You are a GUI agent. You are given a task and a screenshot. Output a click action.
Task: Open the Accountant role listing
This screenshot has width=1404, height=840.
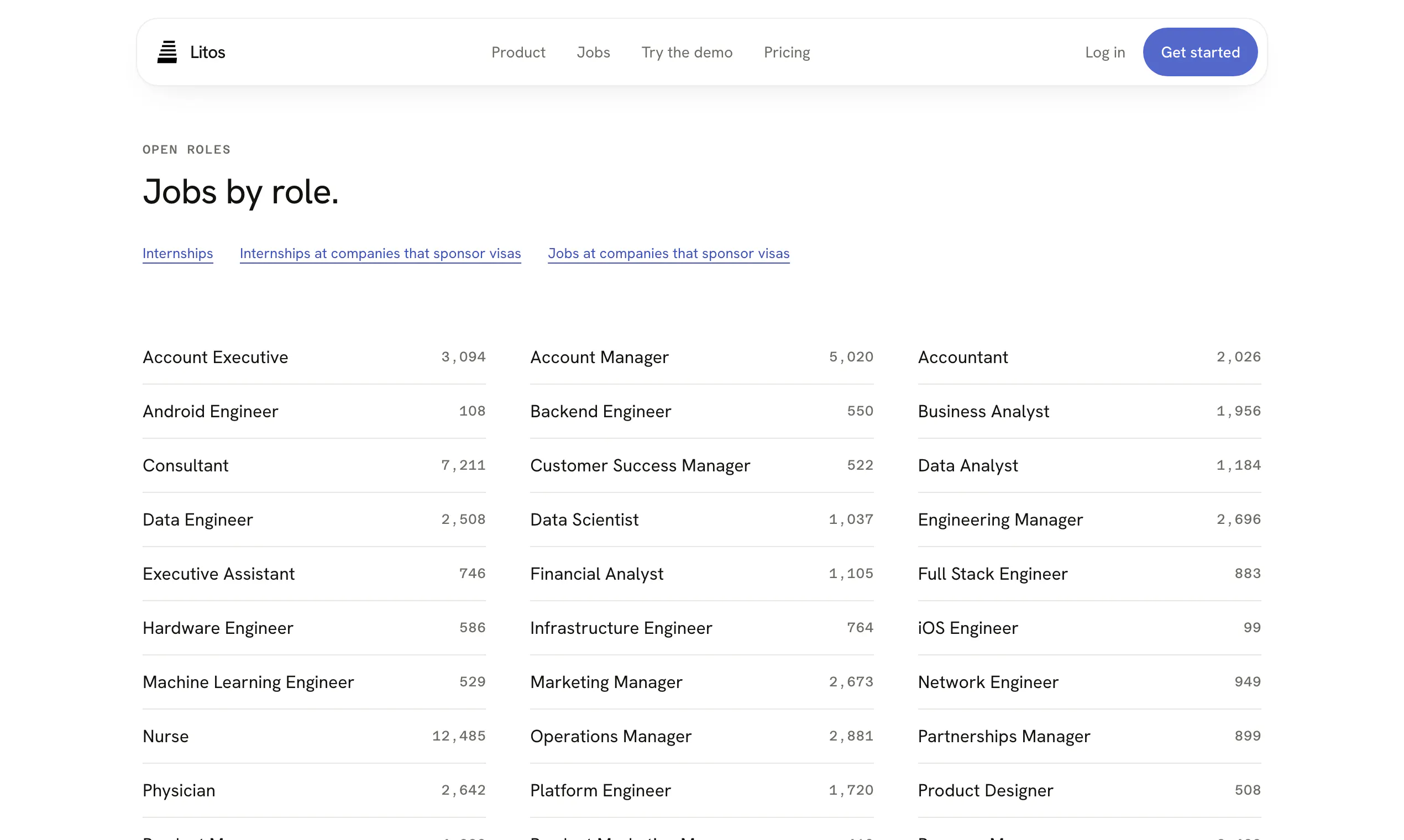(x=1089, y=357)
